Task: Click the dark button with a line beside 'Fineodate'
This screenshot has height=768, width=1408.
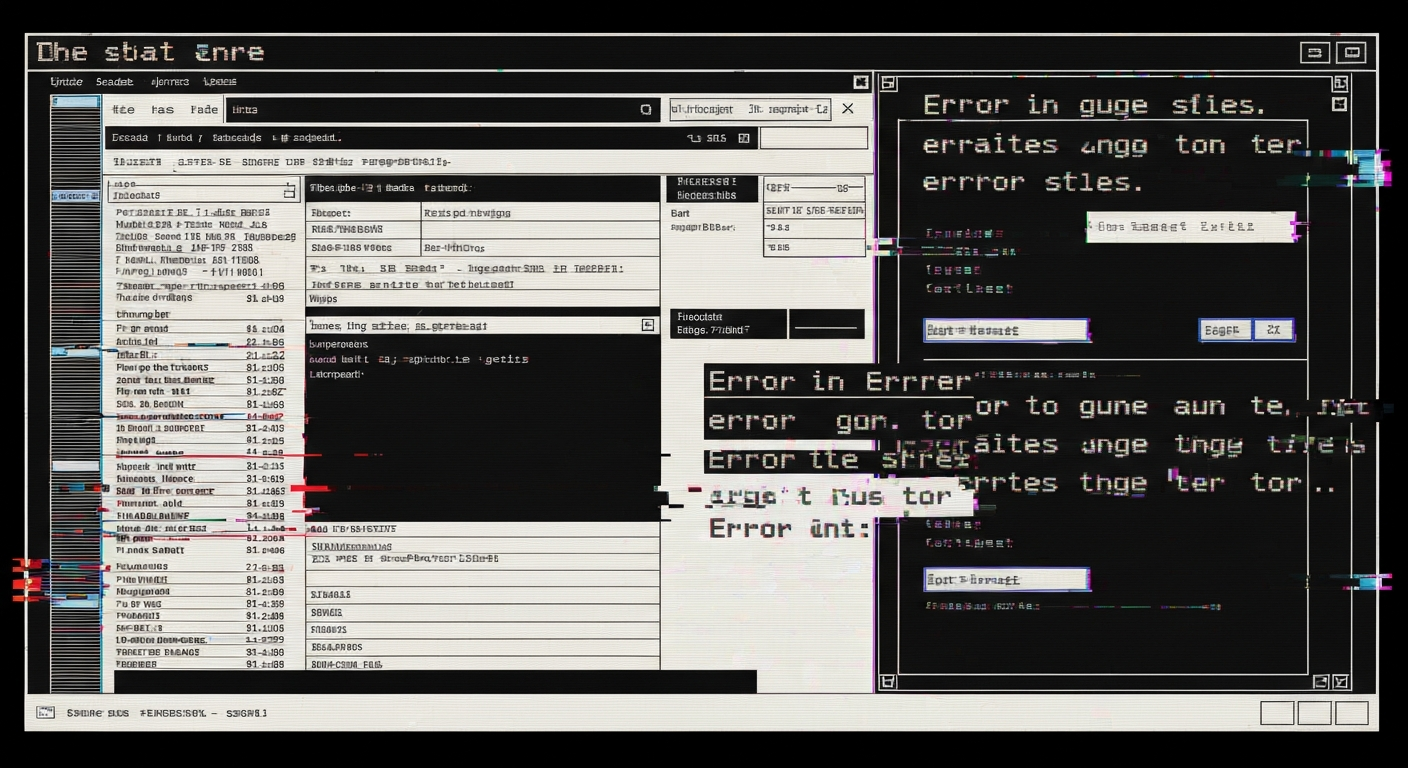Action: [826, 324]
